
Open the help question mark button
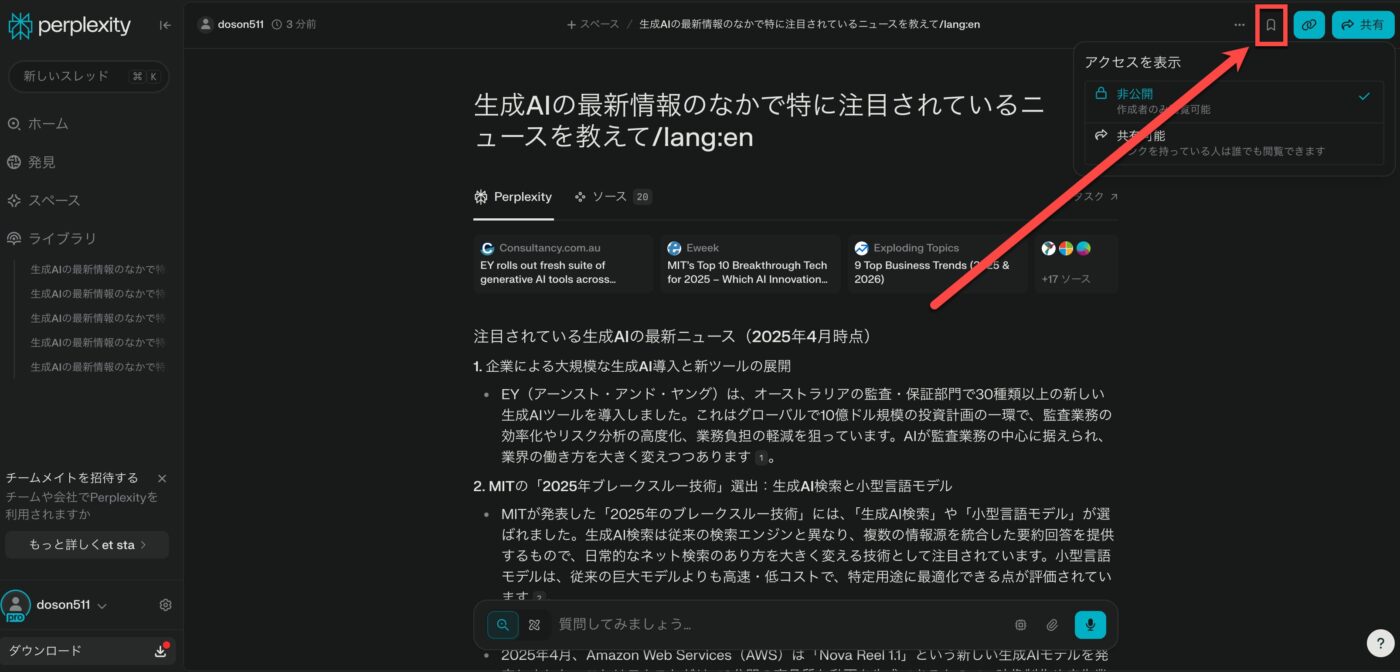pos(1378,643)
